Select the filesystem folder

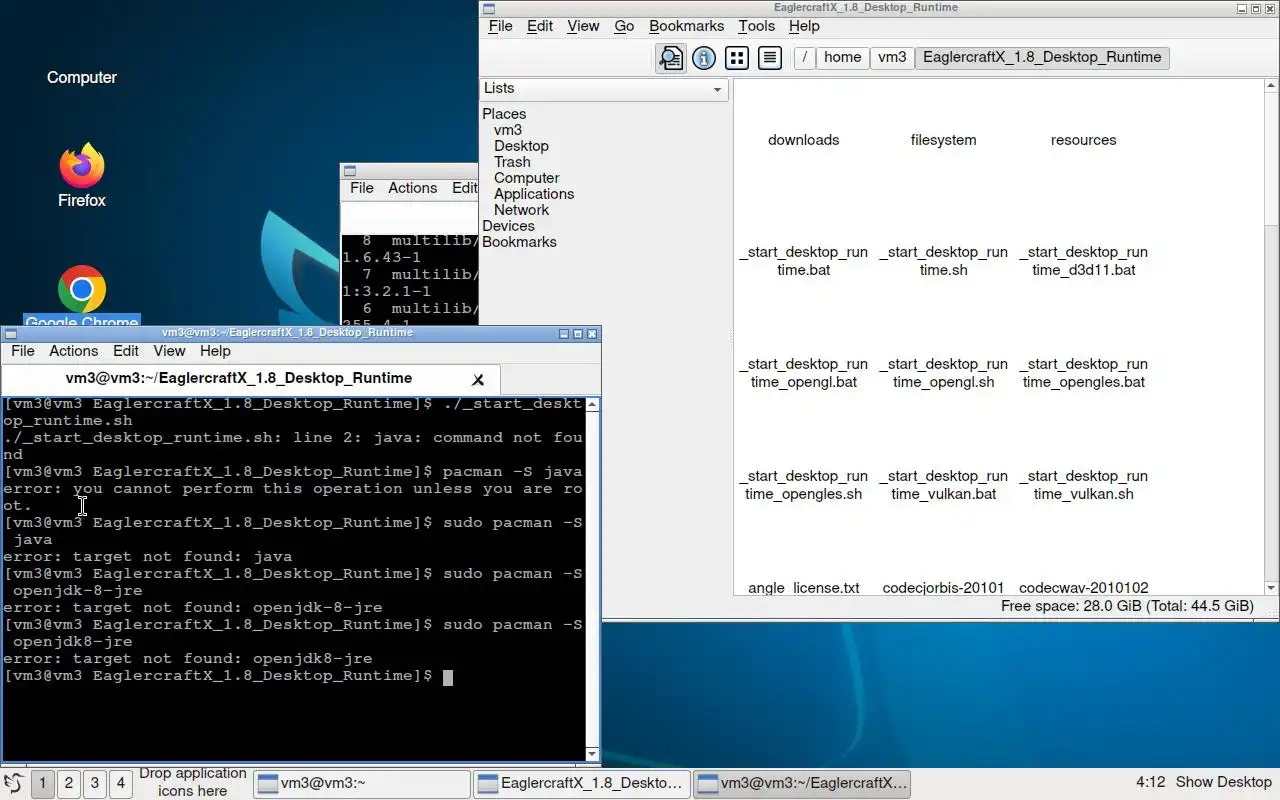click(x=944, y=140)
